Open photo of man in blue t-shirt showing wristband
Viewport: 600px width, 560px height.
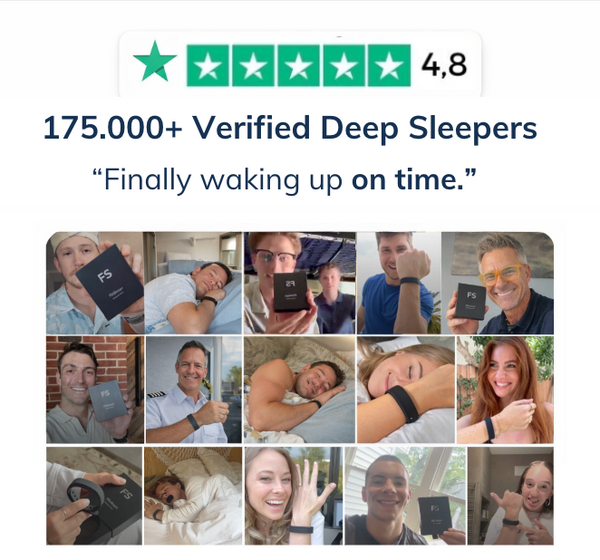click(399, 283)
